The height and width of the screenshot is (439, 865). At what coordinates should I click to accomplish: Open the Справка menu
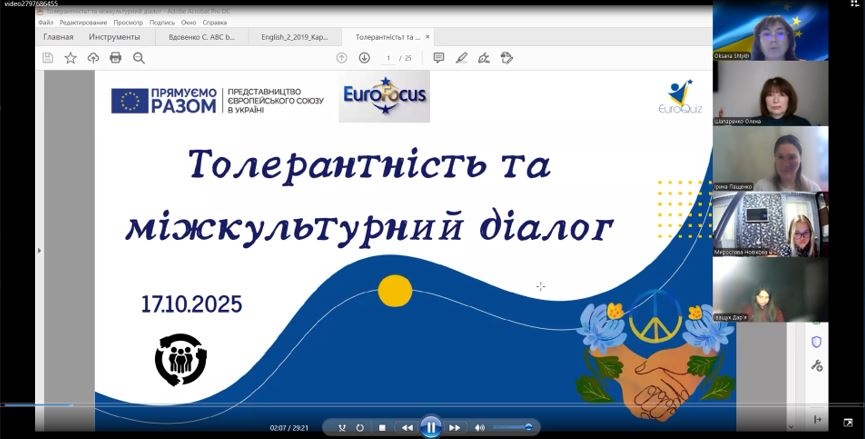coord(214,21)
